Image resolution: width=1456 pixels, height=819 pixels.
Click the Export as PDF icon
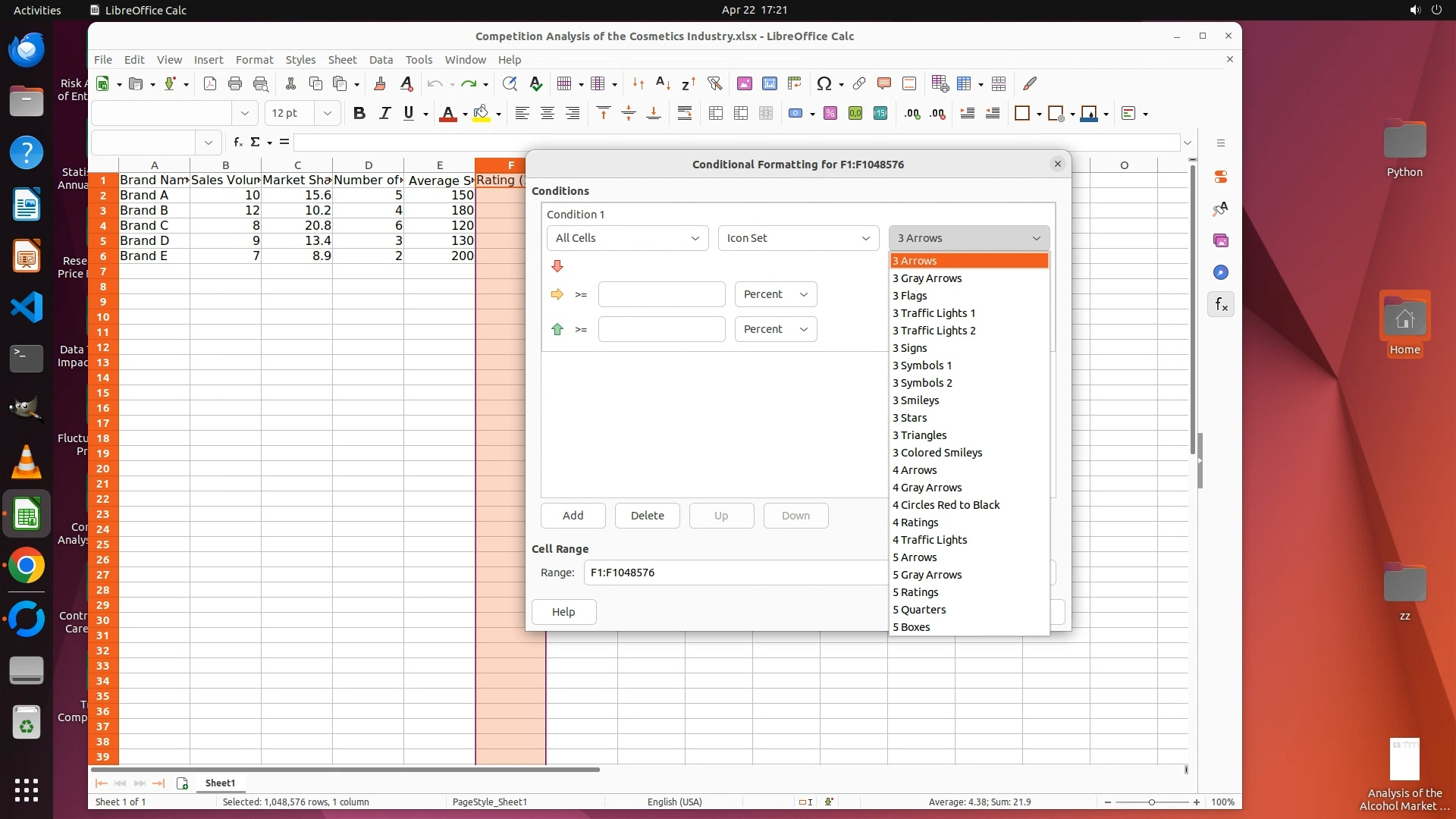[x=210, y=84]
